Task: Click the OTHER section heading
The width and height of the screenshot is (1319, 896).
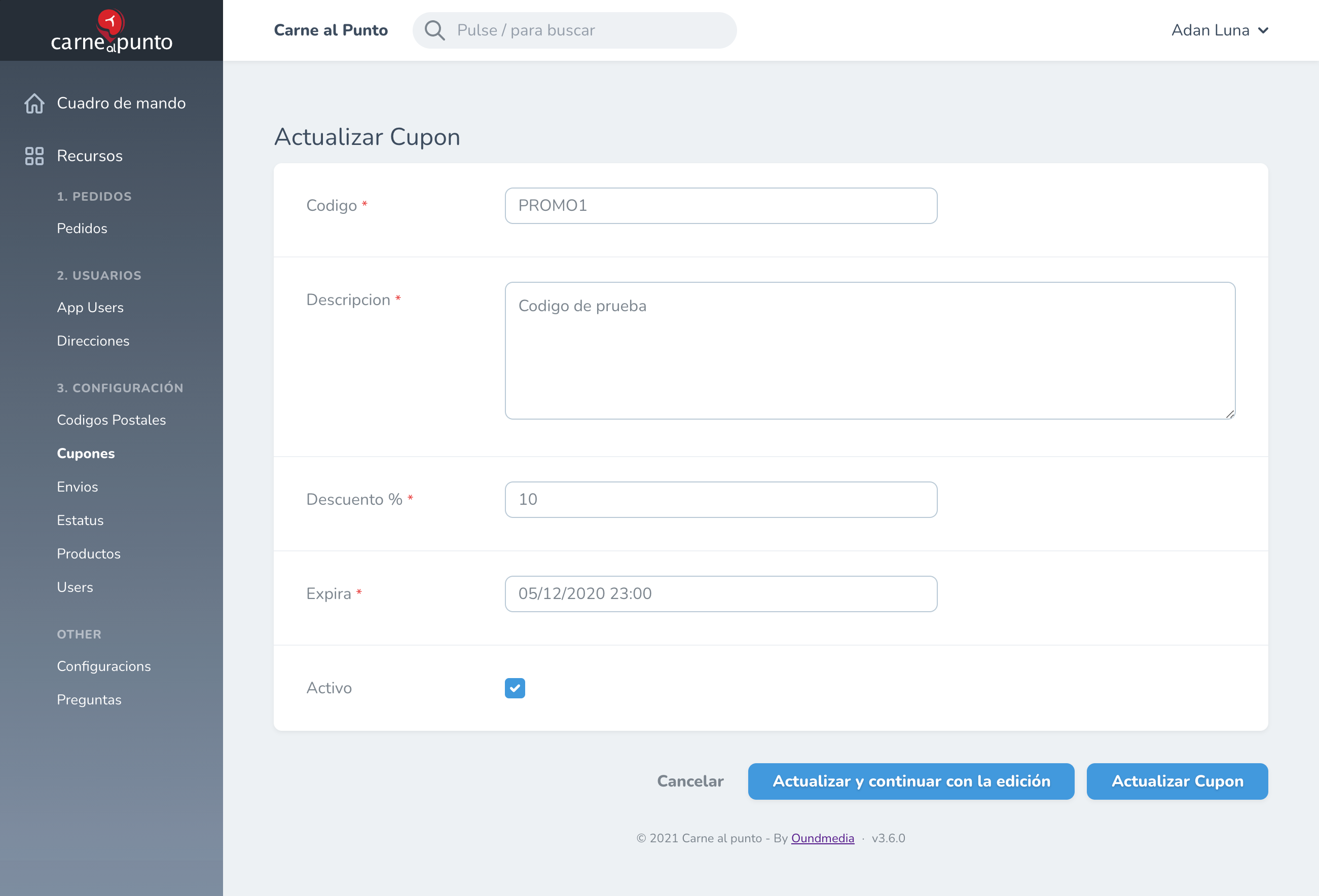Action: 79,634
